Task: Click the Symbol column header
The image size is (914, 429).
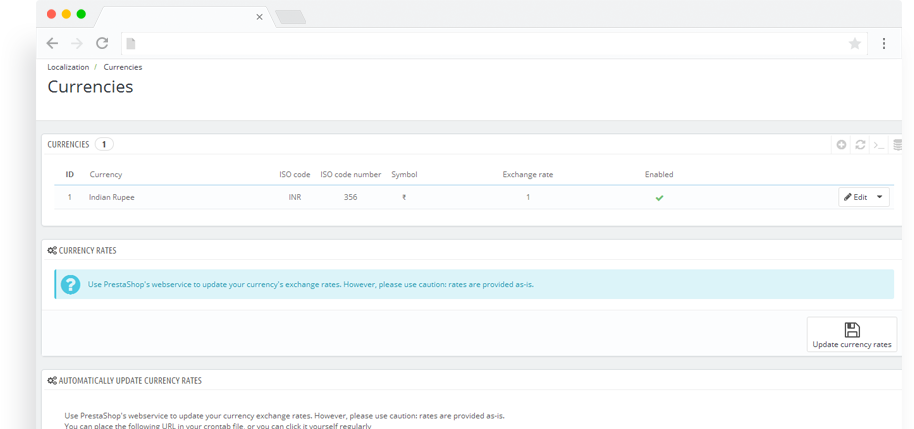Action: 404,174
